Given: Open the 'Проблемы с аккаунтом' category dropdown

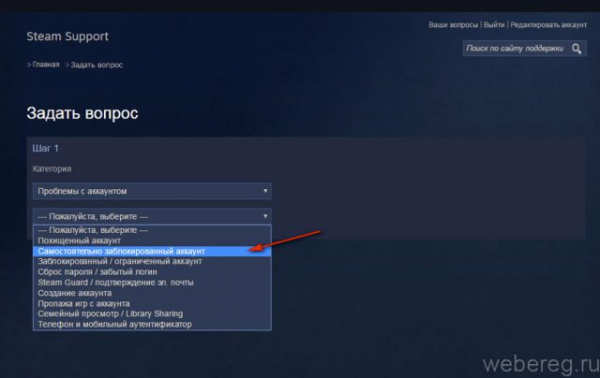Looking at the screenshot, I should point(152,191).
